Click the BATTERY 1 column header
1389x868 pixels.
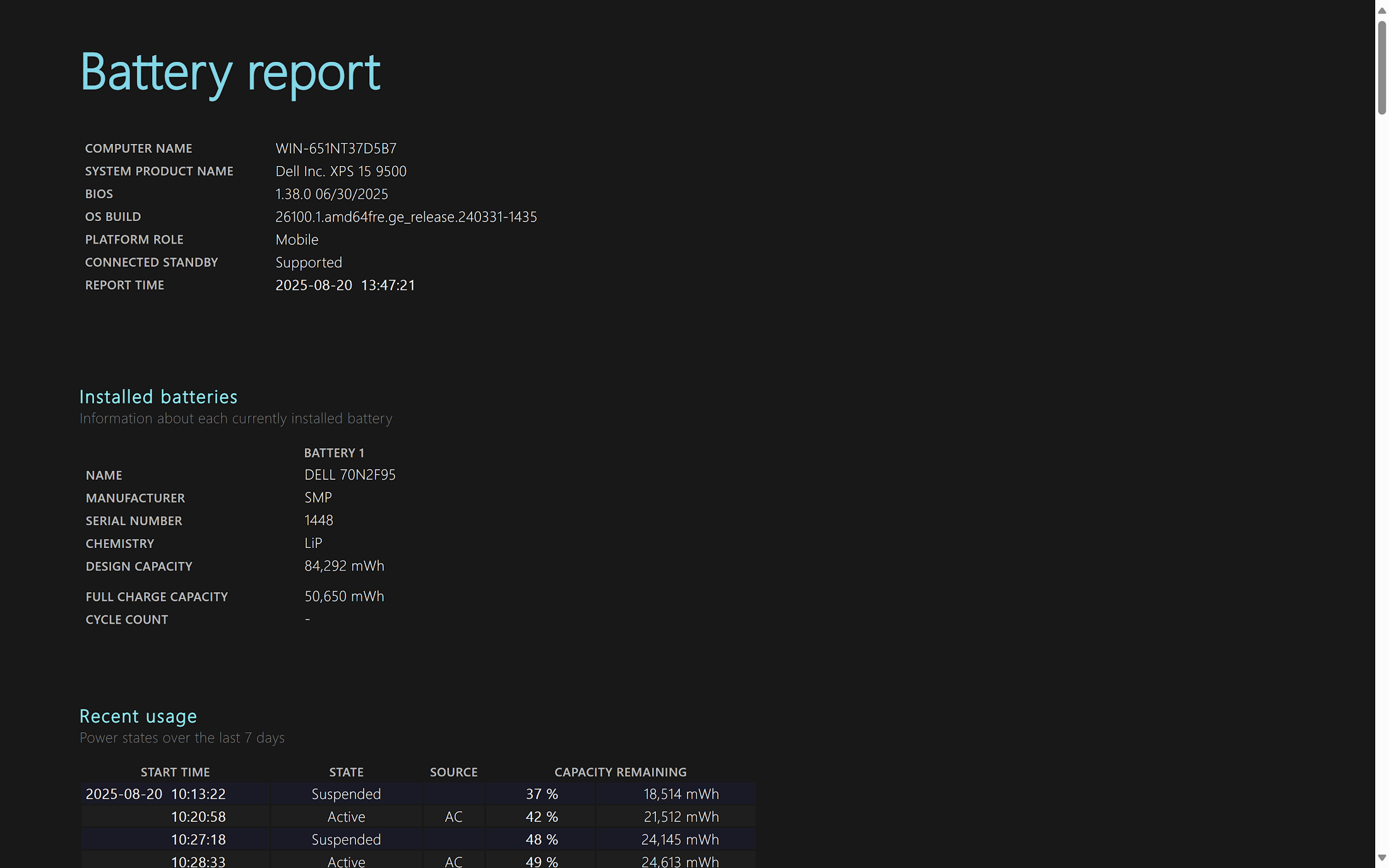click(334, 453)
